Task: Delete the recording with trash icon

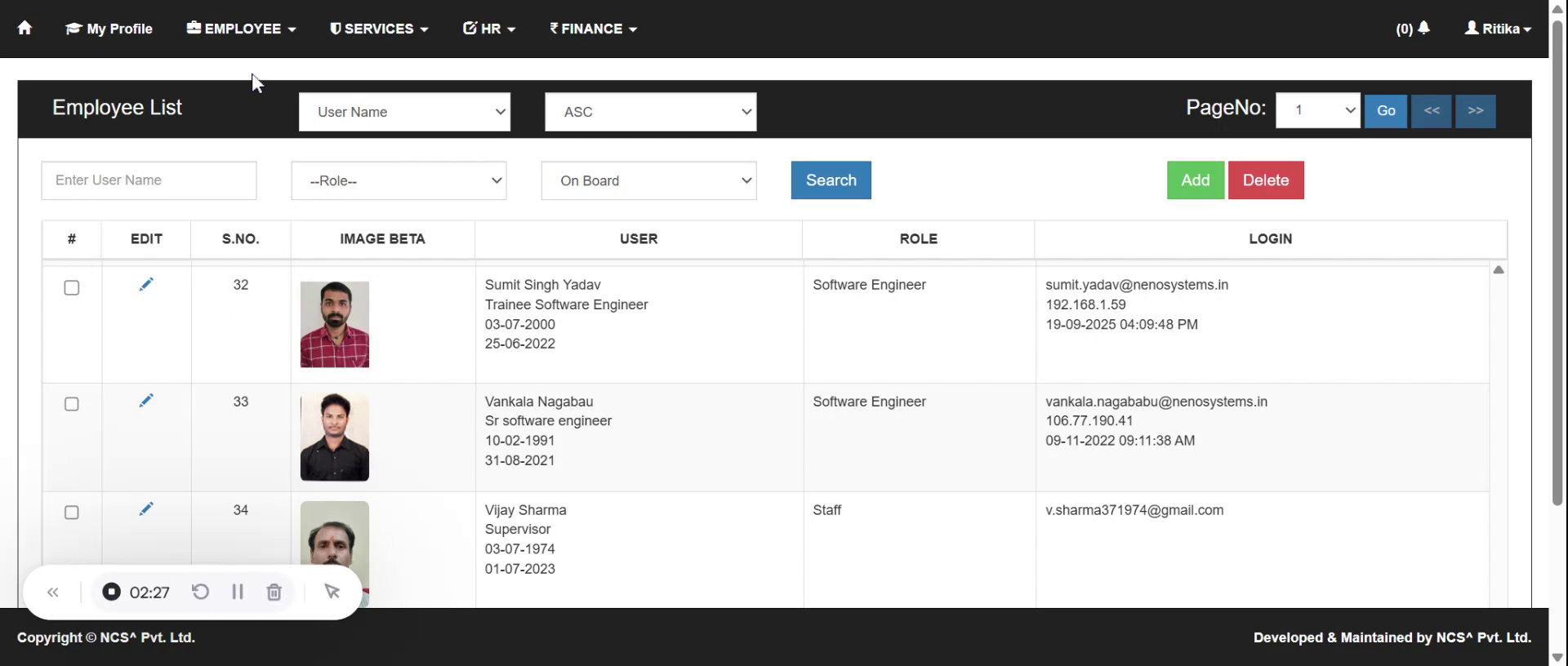Action: pyautogui.click(x=274, y=592)
